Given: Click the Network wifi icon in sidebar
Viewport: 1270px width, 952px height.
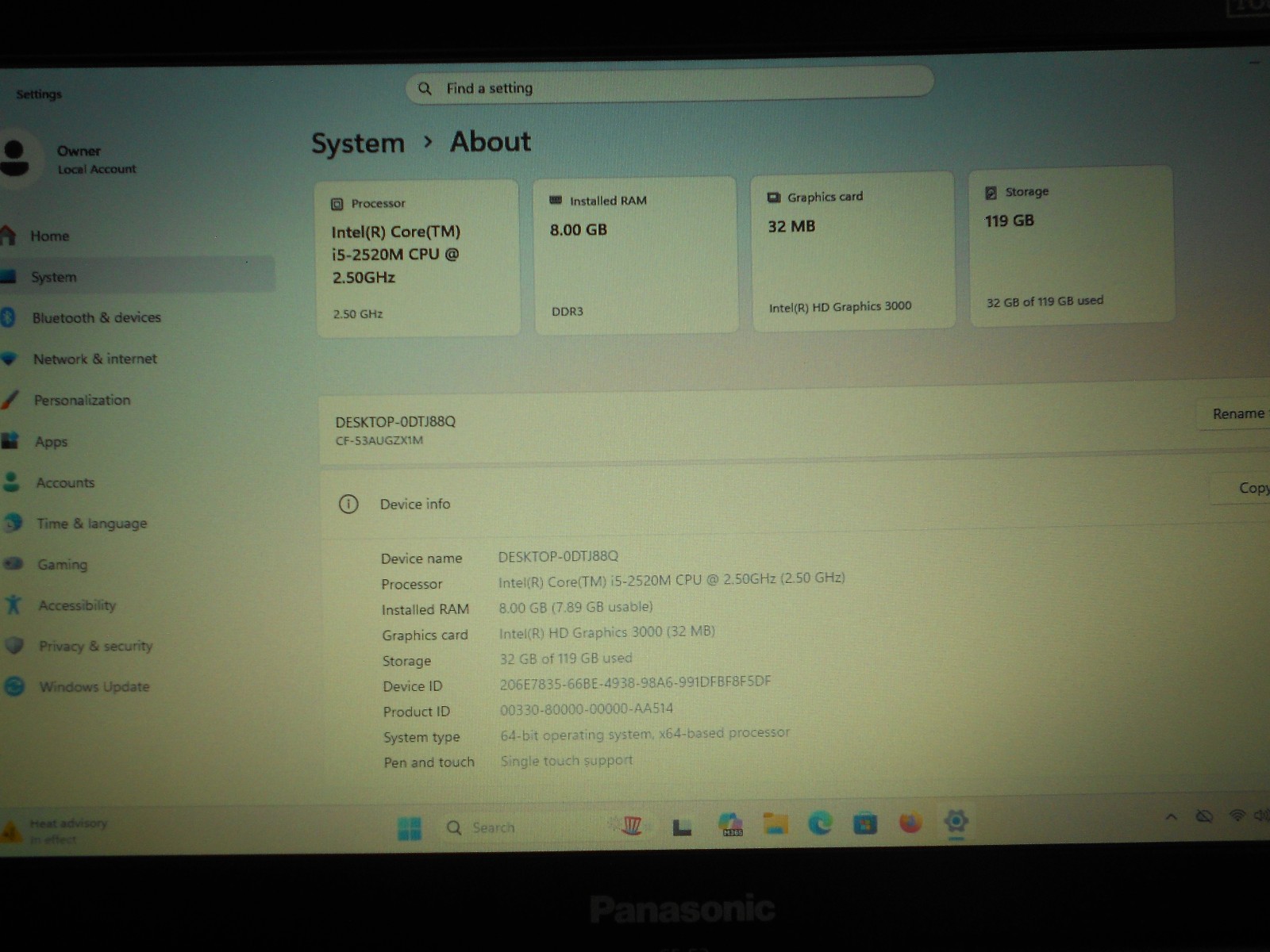Looking at the screenshot, I should pos(9,359).
